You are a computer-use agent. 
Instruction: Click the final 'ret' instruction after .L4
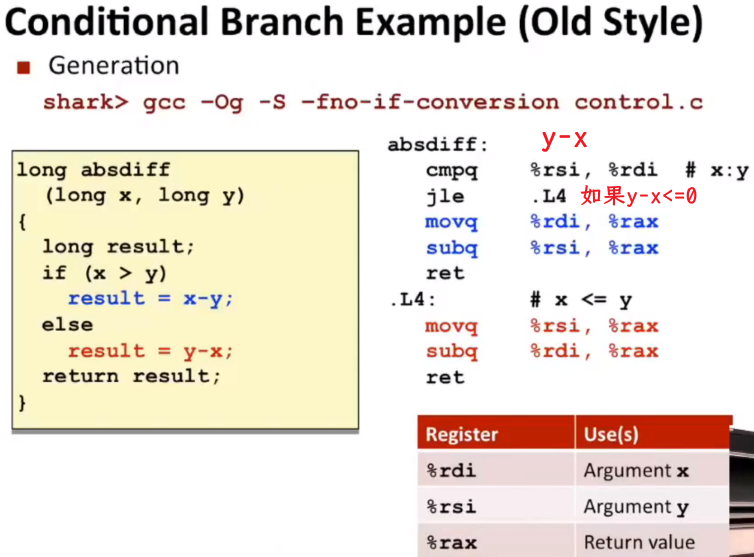[x=445, y=378]
